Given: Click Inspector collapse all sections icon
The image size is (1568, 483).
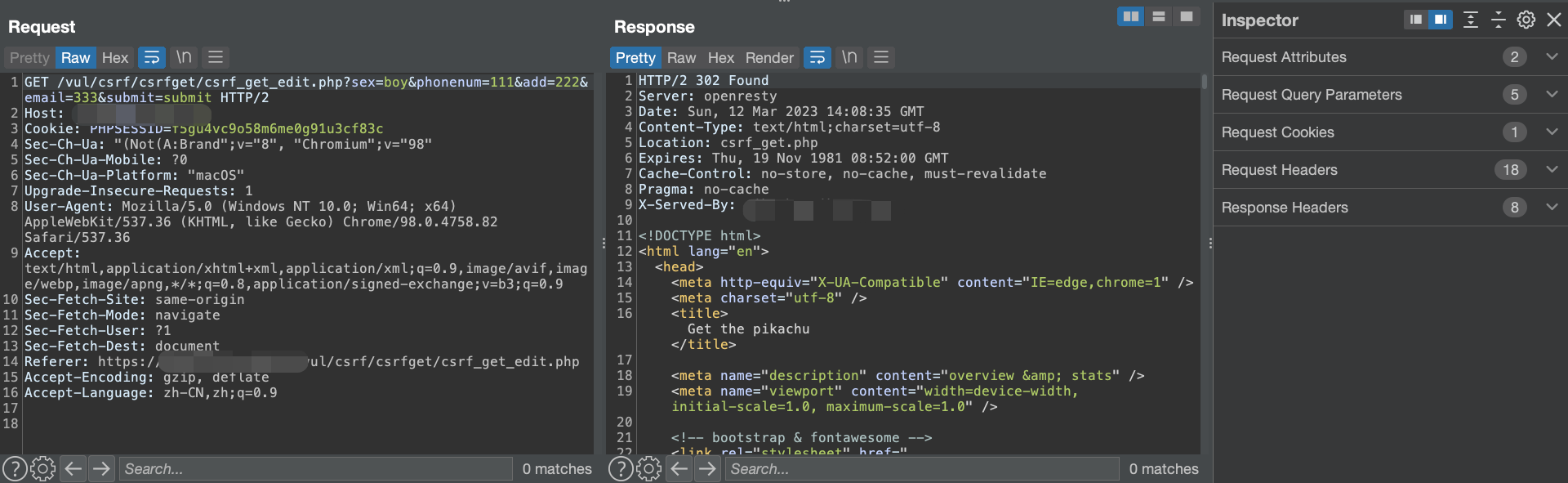Looking at the screenshot, I should click(1499, 20).
